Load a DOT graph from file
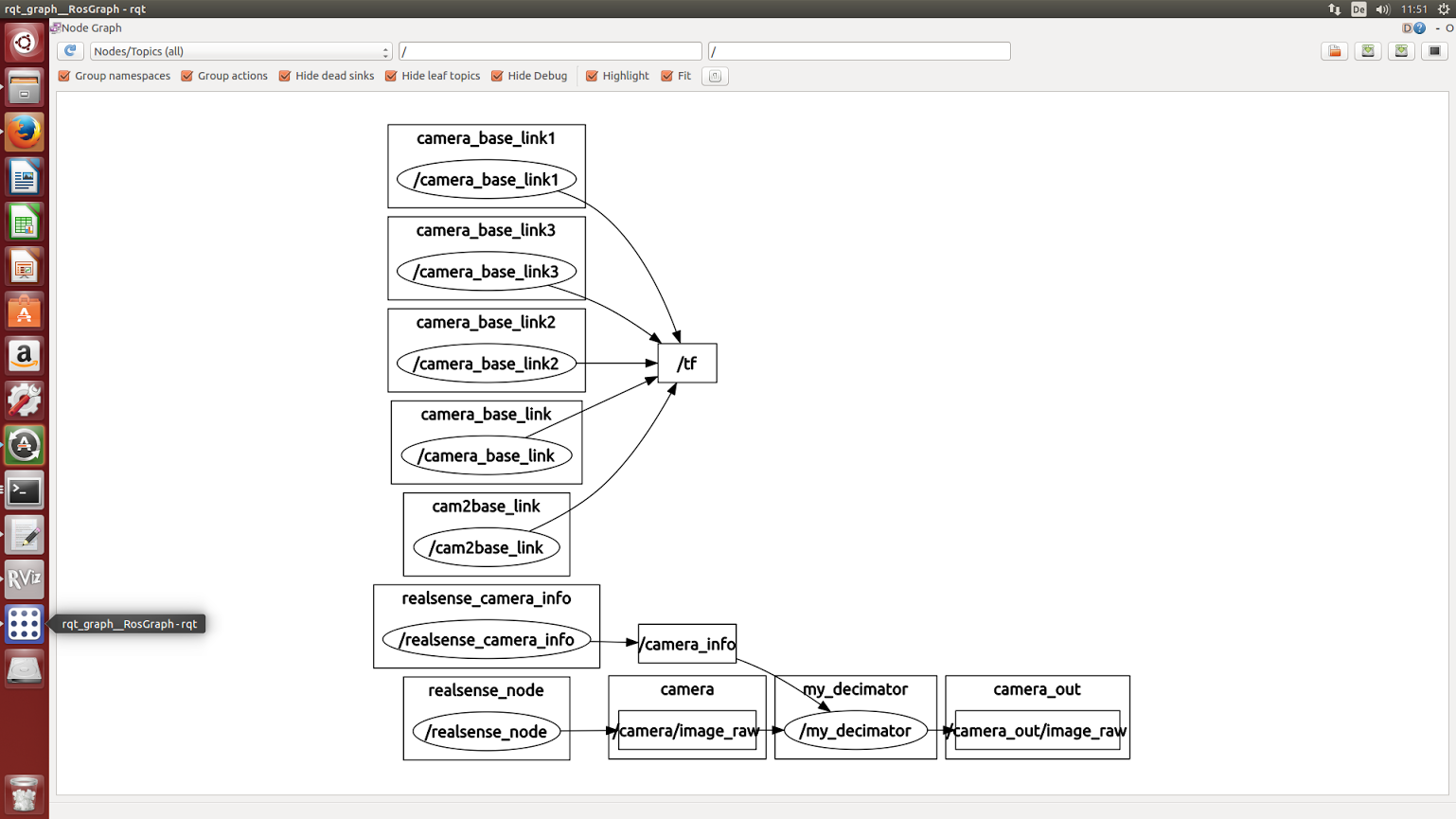The height and width of the screenshot is (819, 1456). click(x=1335, y=51)
